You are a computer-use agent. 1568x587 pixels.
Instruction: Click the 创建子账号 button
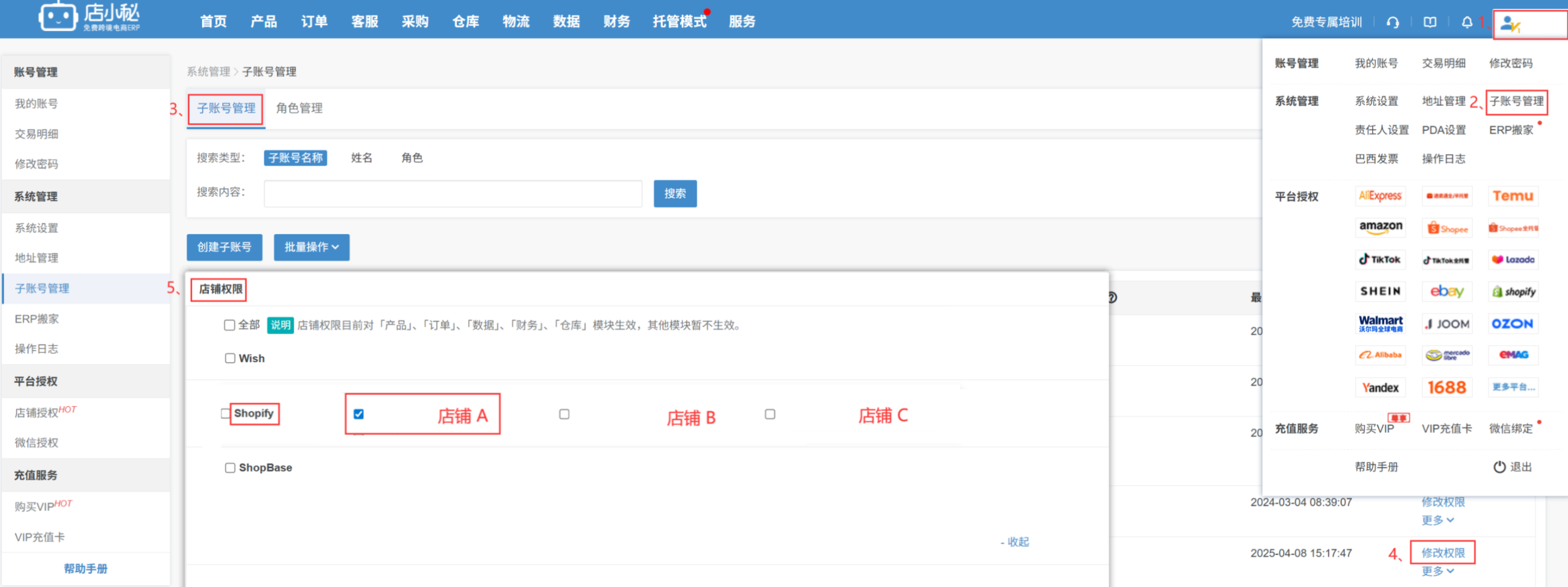click(224, 247)
